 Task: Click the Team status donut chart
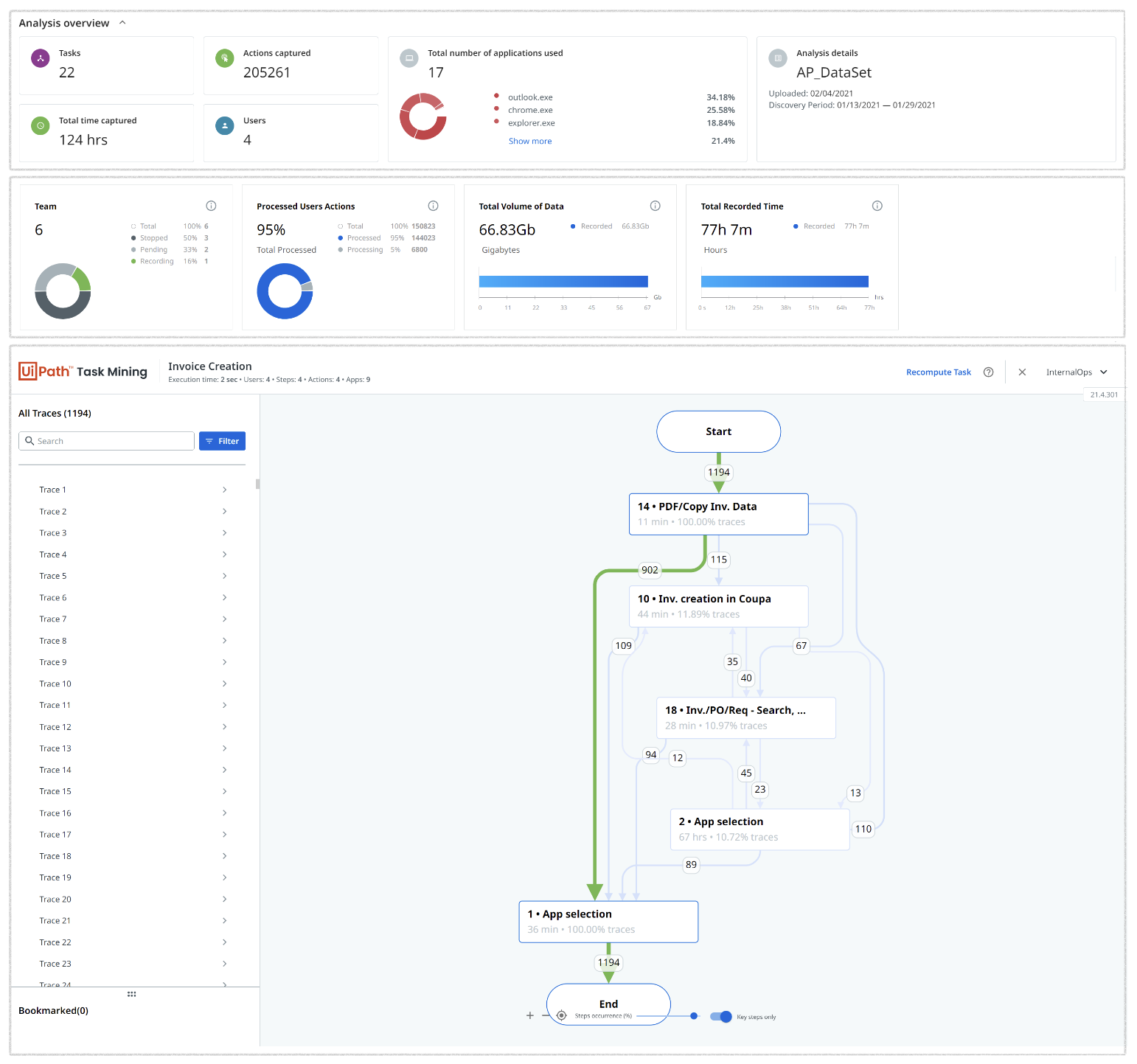point(63,291)
